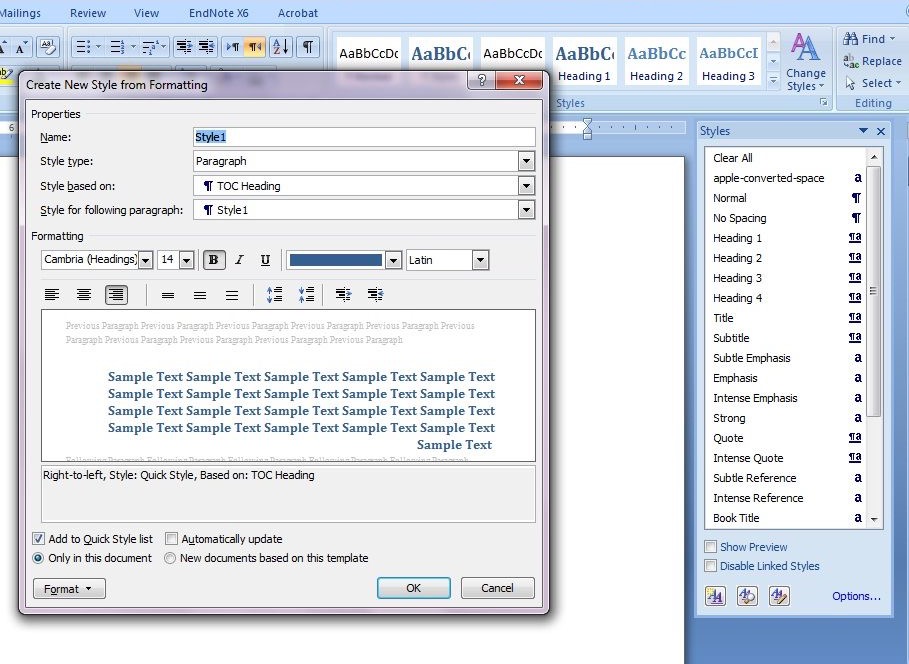Select New documents based on this template
Viewport: 909px width, 664px height.
(170, 558)
